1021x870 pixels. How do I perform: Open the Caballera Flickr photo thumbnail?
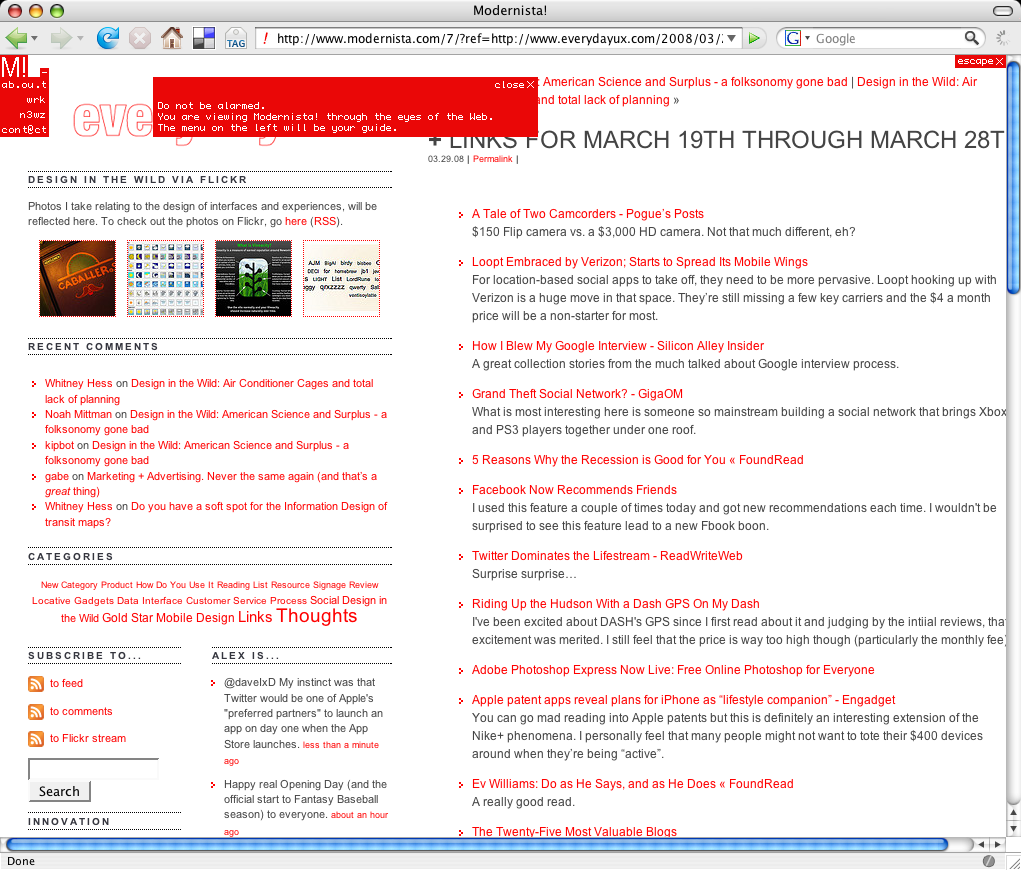tap(77, 279)
